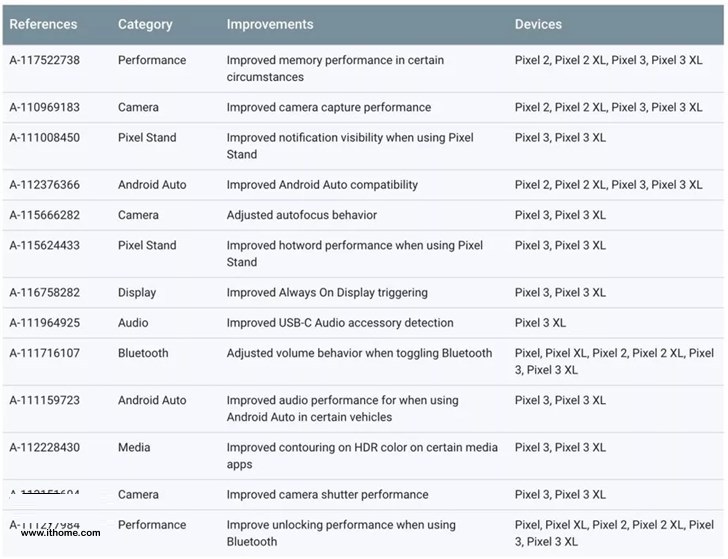Click reference A-112228430

[45, 447]
